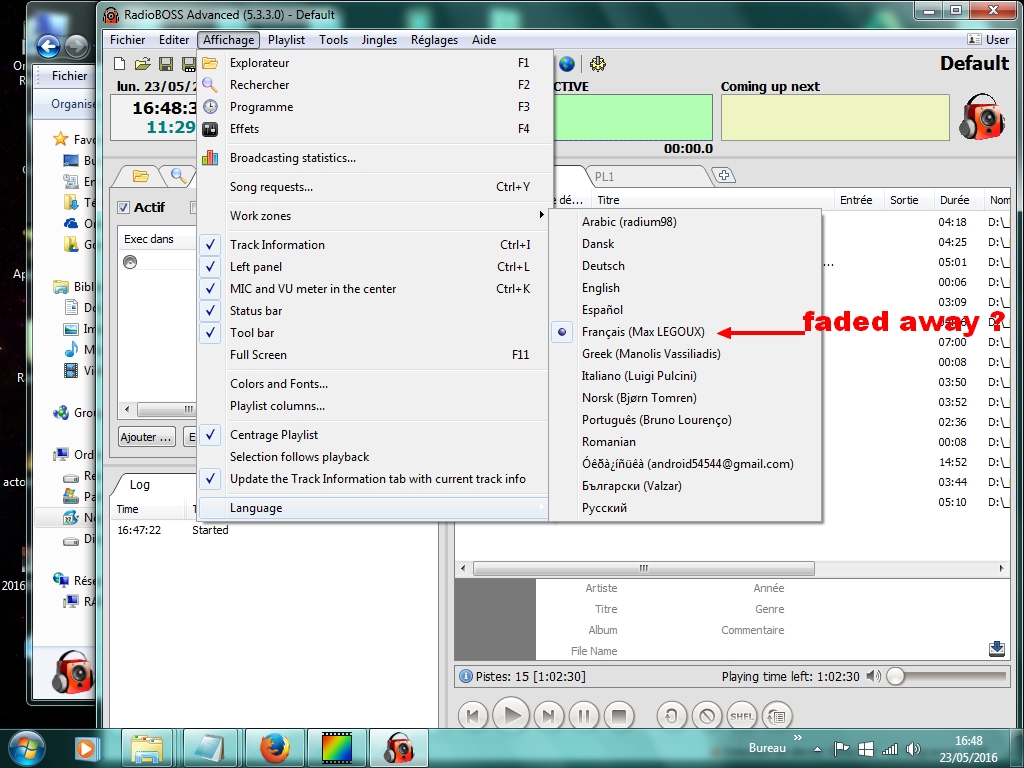Open the Jingles menu
The width and height of the screenshot is (1024, 768).
click(x=379, y=40)
